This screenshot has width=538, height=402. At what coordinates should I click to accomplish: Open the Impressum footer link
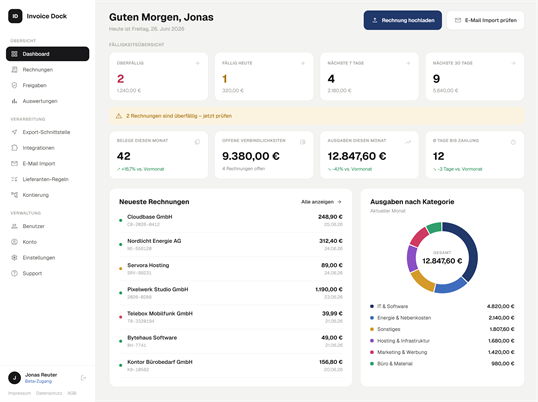20,393
